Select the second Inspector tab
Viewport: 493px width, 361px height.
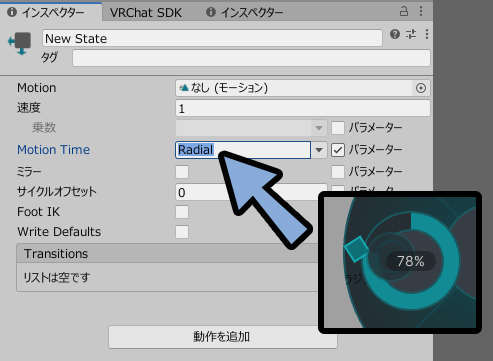coord(245,13)
